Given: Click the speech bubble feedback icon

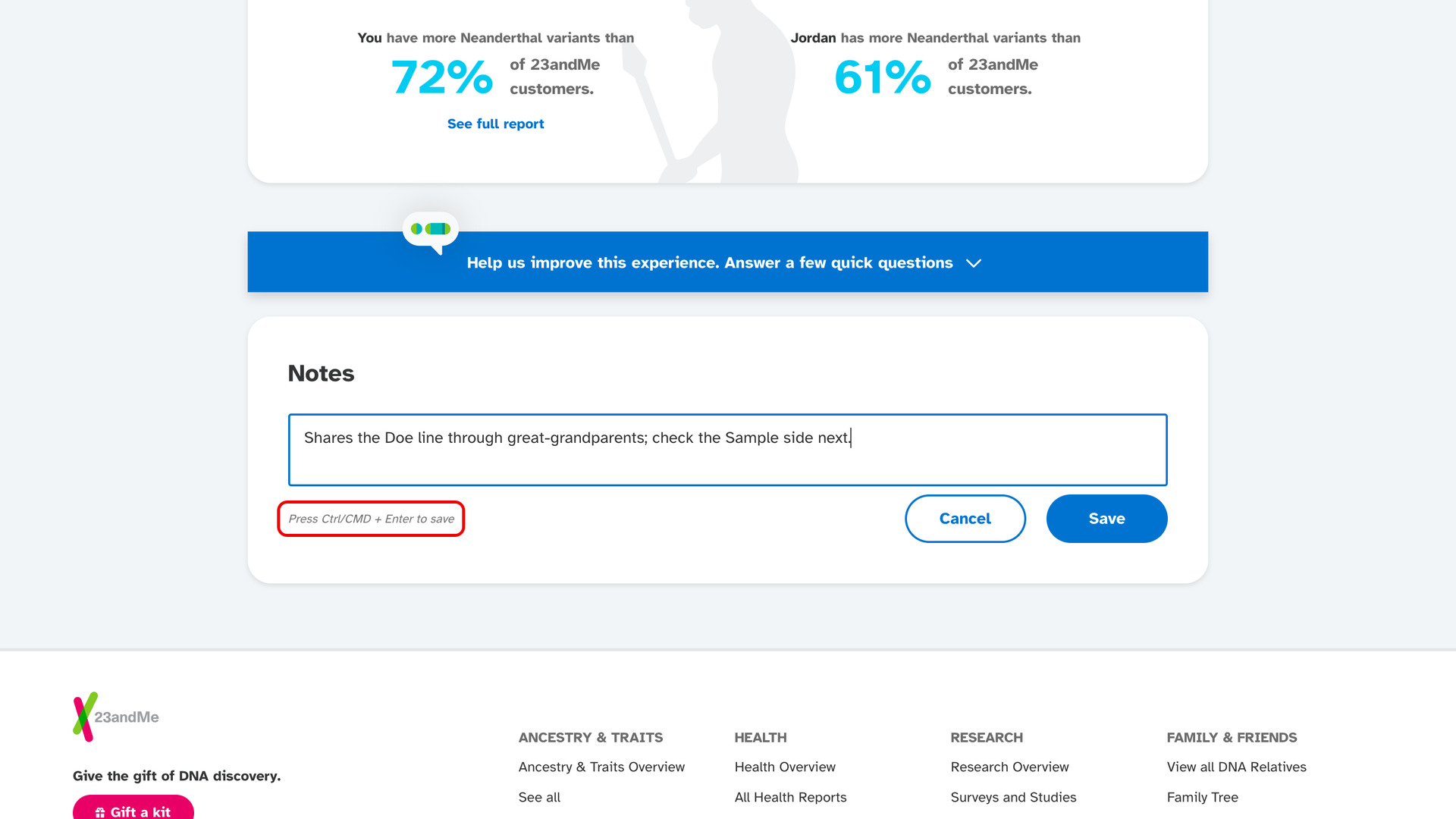Looking at the screenshot, I should click(x=431, y=232).
